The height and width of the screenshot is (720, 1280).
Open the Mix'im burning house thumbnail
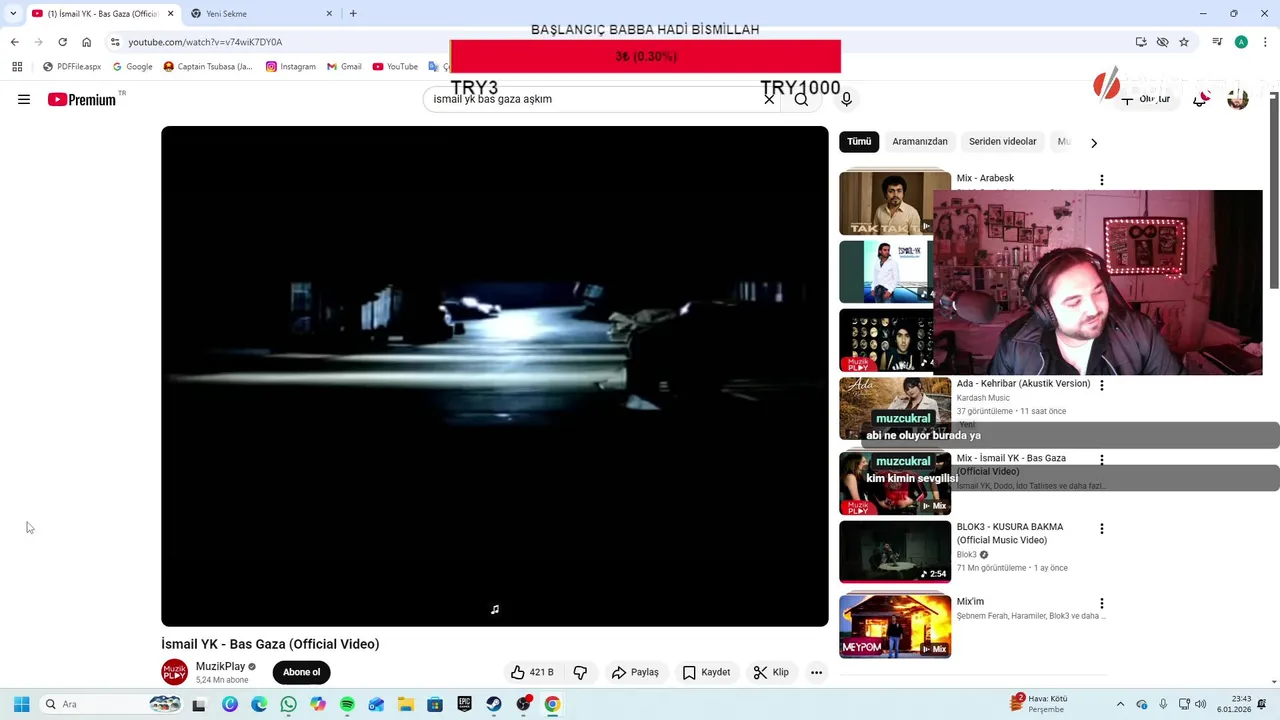pyautogui.click(x=895, y=626)
